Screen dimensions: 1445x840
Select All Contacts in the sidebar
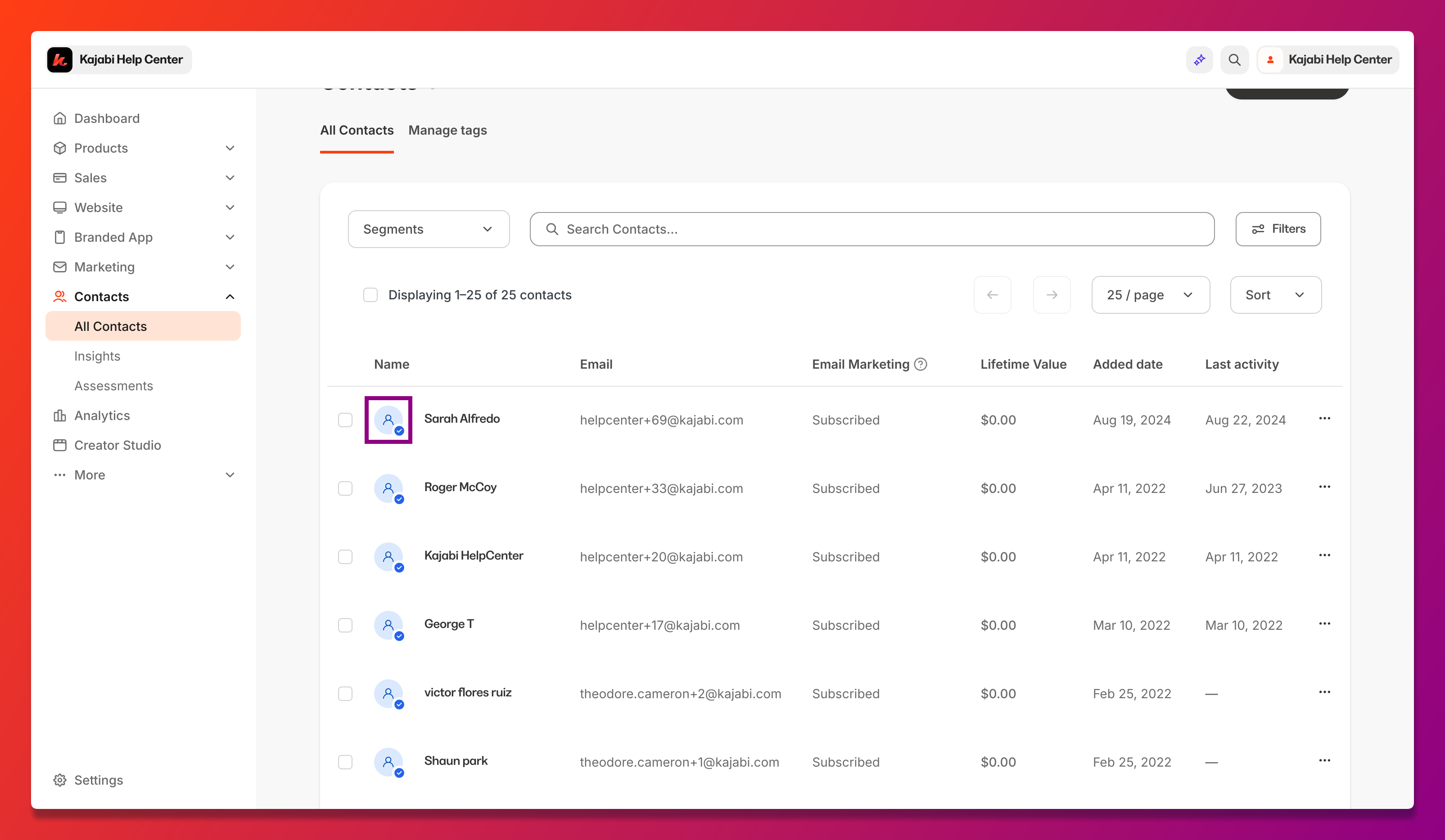tap(143, 326)
